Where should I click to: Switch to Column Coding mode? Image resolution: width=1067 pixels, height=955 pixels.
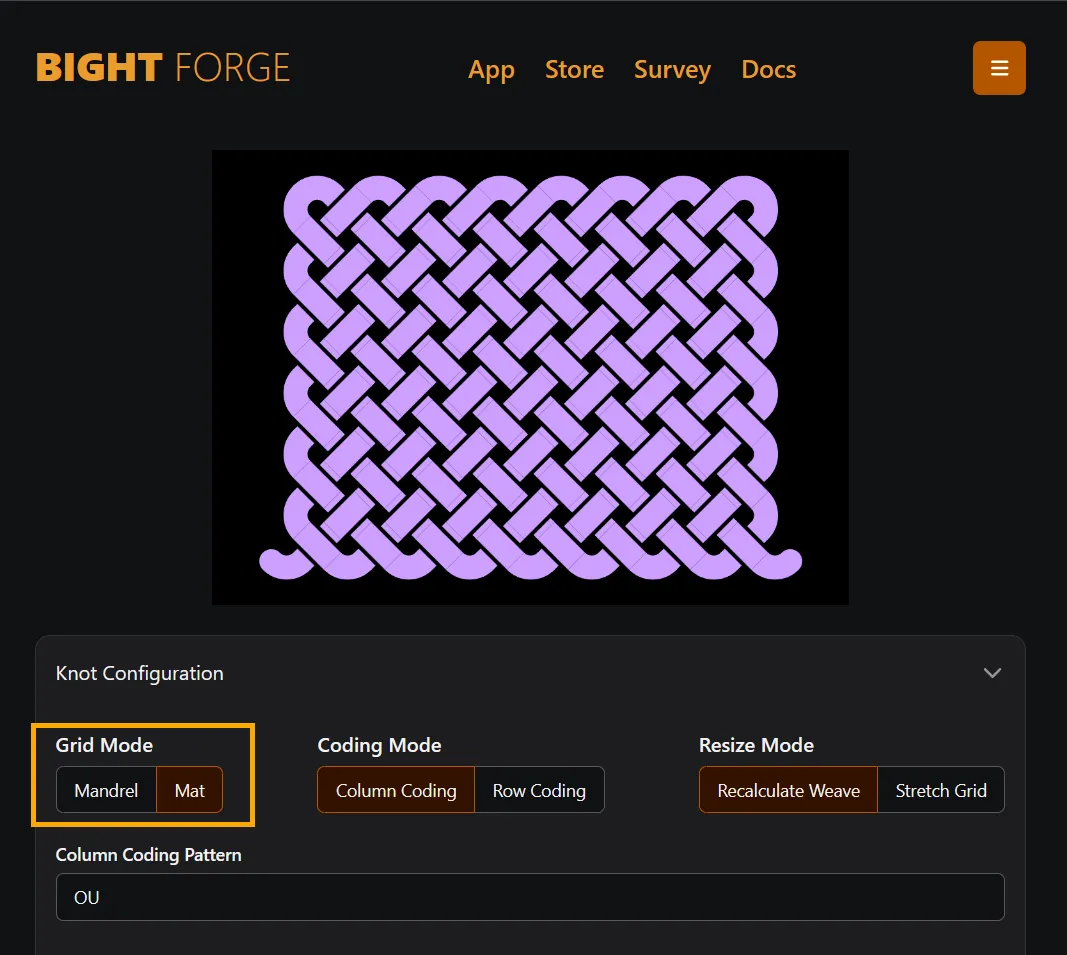(x=396, y=790)
